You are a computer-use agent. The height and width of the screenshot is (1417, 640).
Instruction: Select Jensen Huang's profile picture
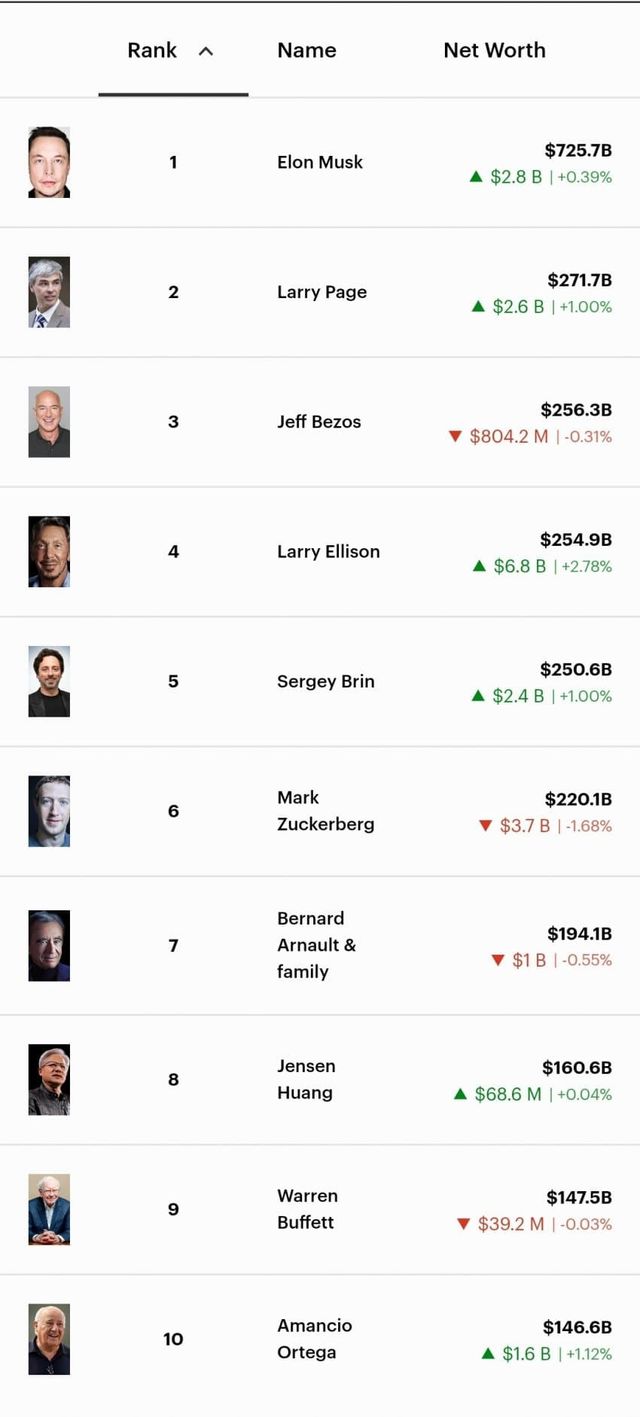(49, 1080)
